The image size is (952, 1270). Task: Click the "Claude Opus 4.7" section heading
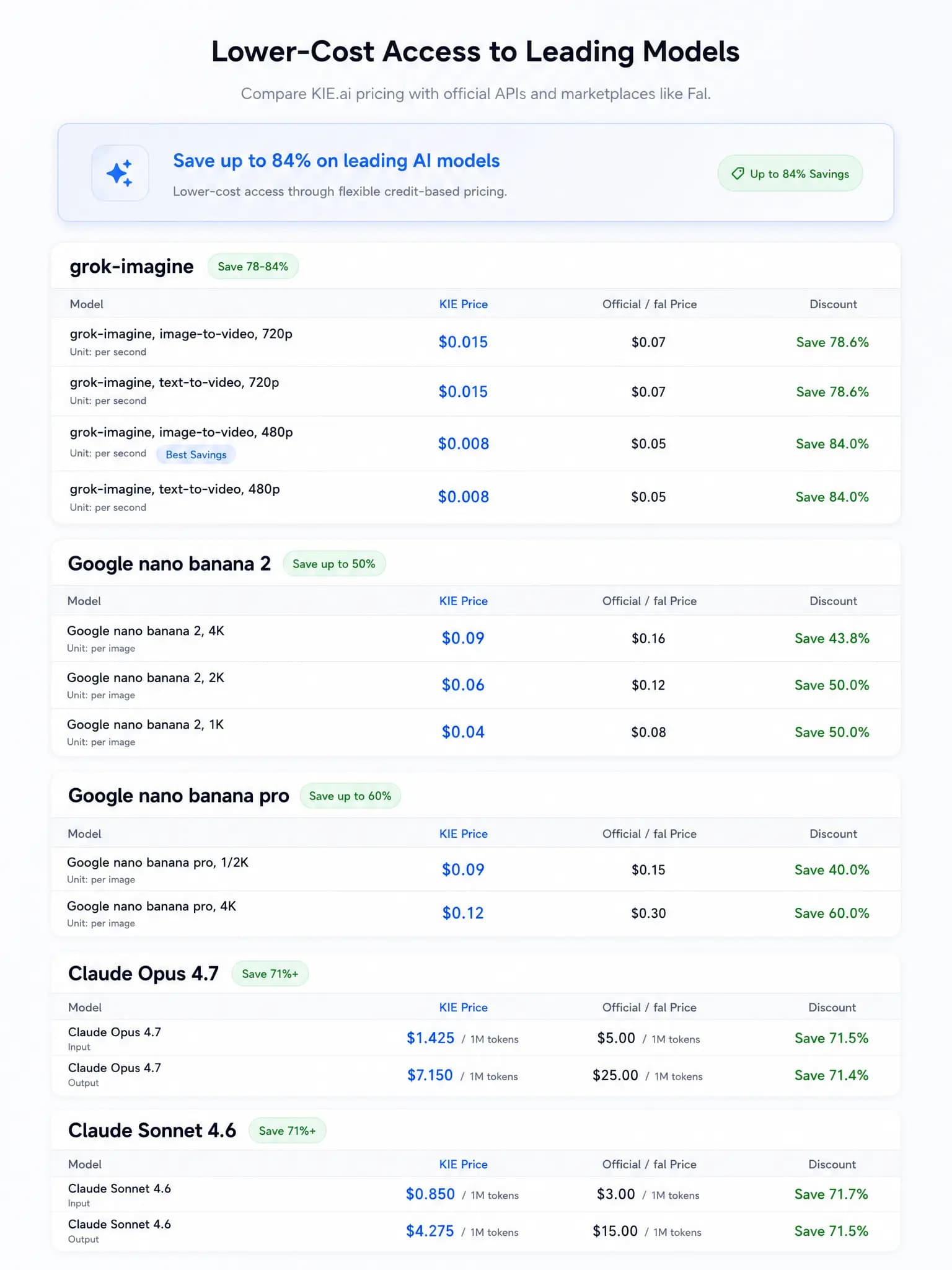[x=143, y=974]
